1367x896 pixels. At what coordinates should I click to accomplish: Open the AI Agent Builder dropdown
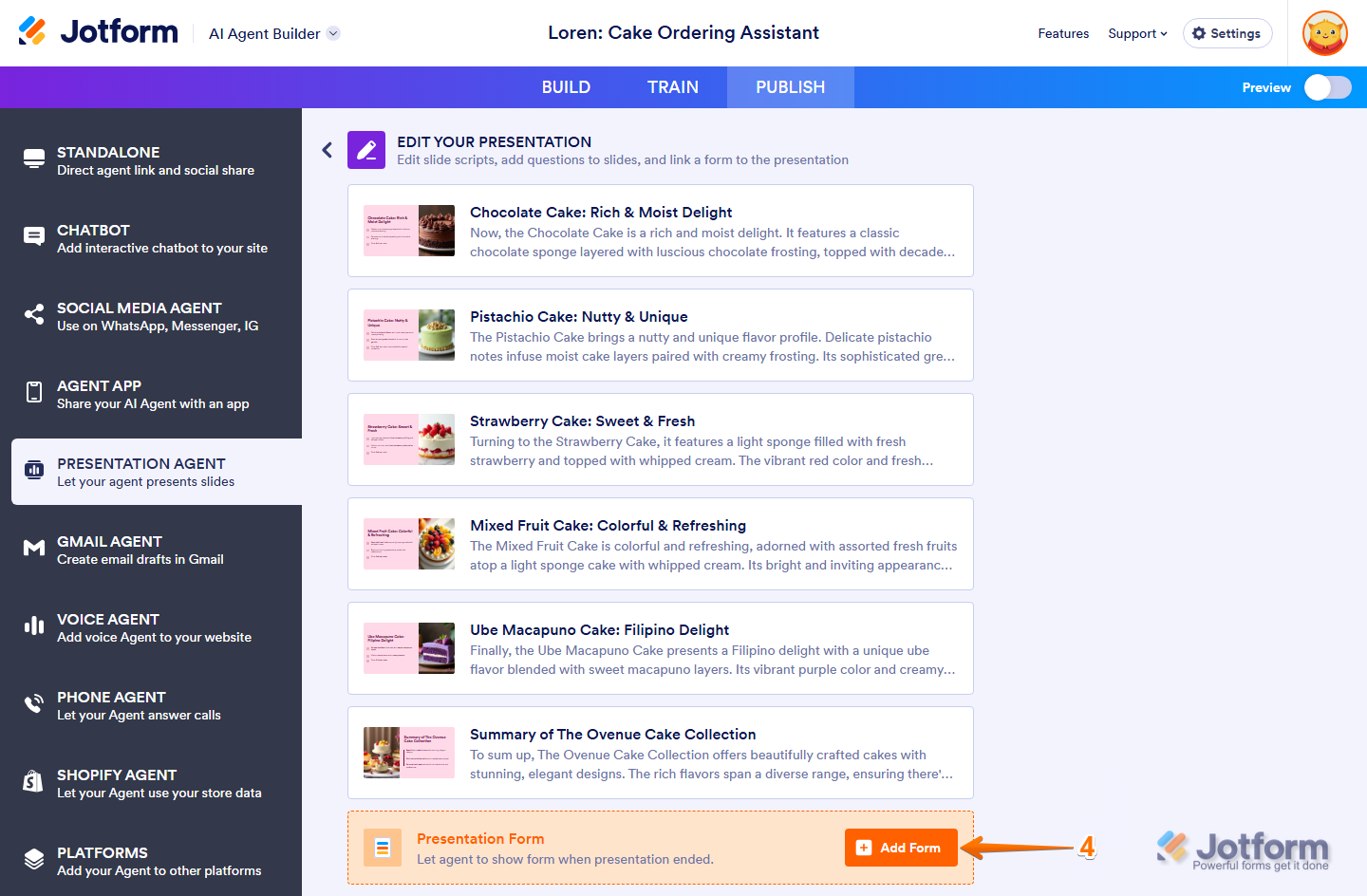pyautogui.click(x=273, y=33)
